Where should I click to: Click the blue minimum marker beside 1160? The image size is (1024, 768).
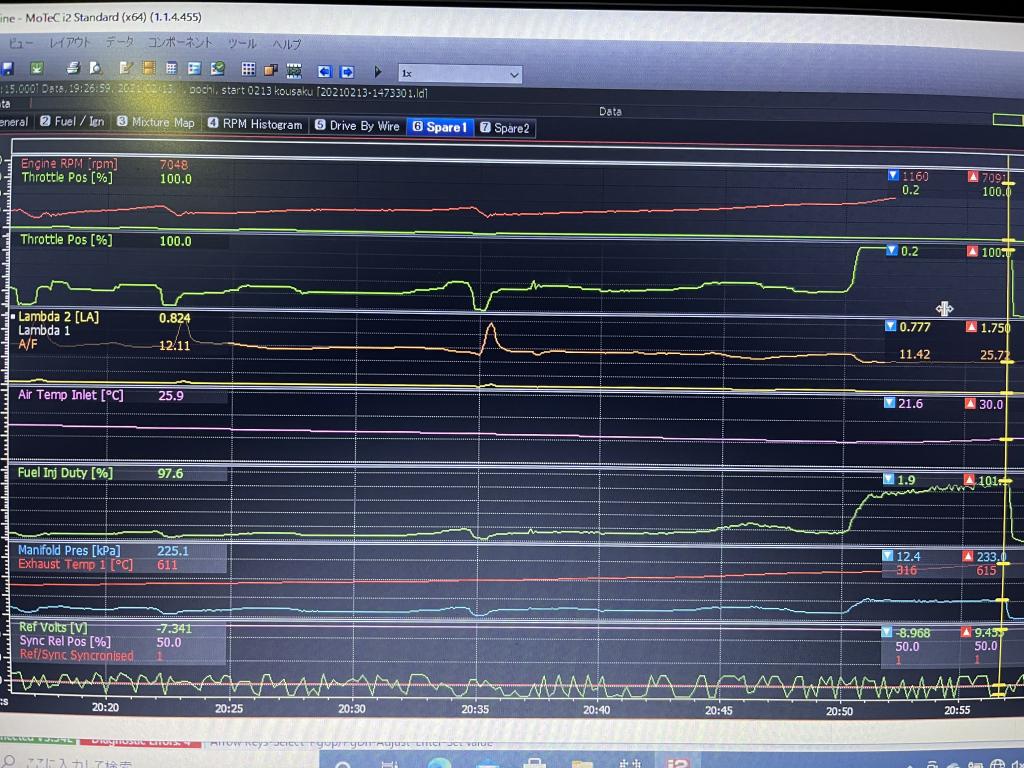(893, 176)
